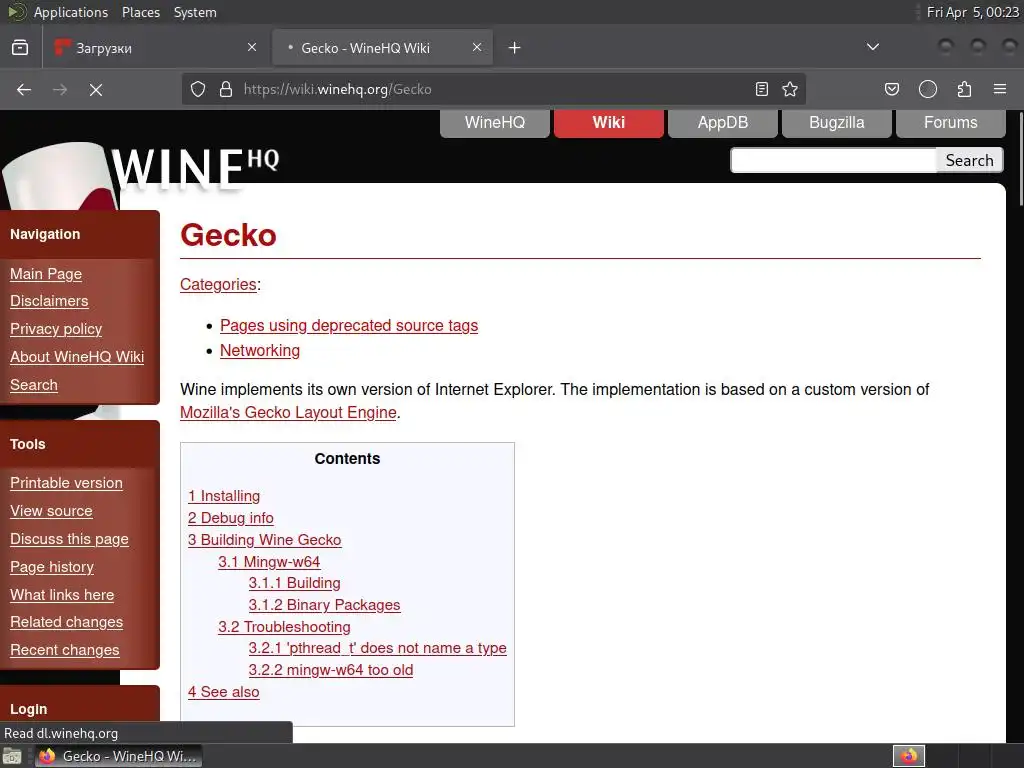Screen dimensions: 1024x768
Task: Jump to 1 Installing section
Action: point(224,496)
